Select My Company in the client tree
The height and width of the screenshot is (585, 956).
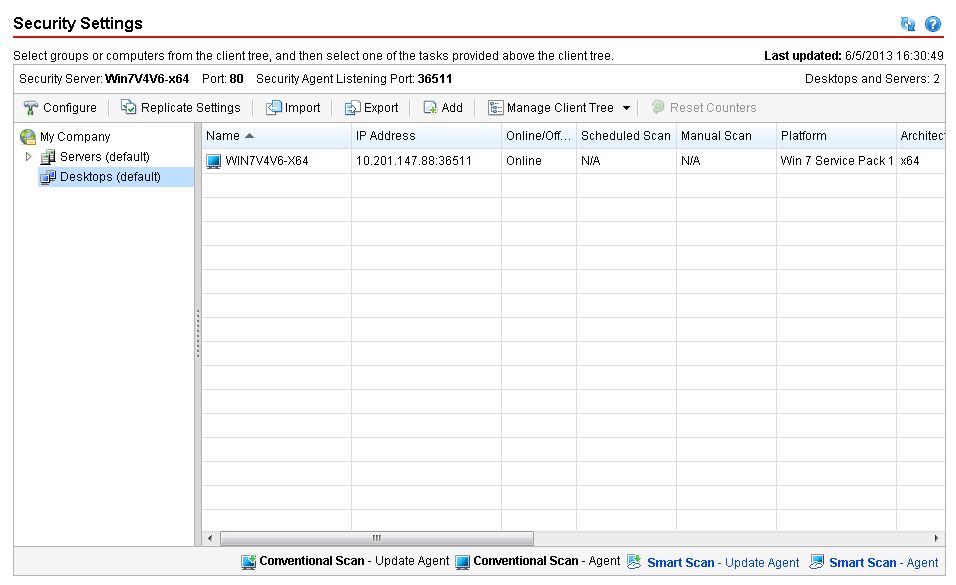tap(75, 137)
